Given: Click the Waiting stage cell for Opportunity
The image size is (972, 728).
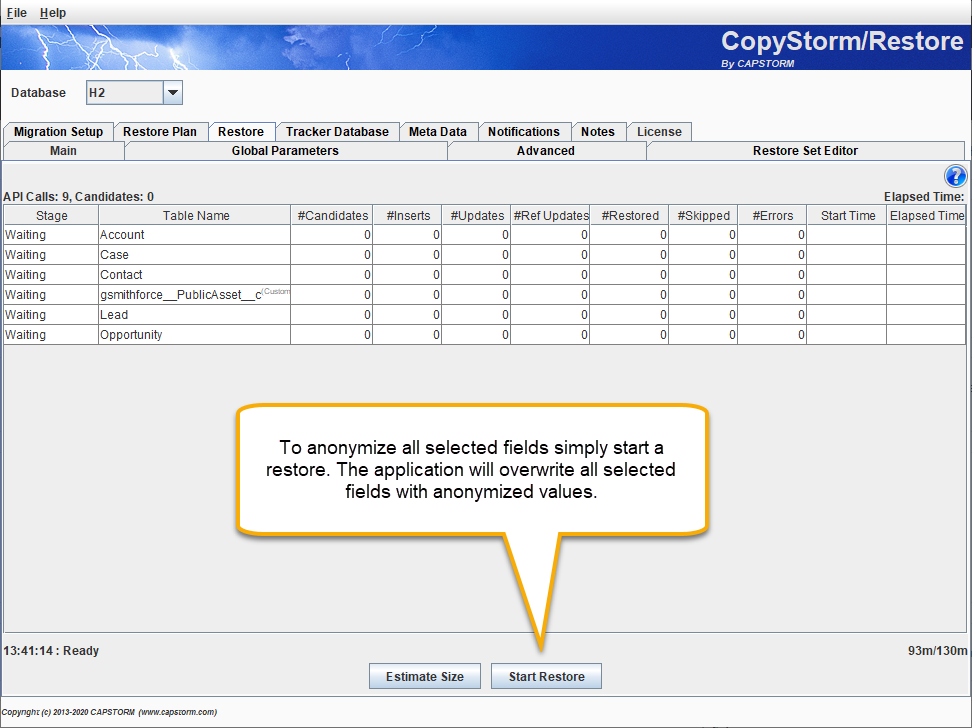Looking at the screenshot, I should click(51, 334).
